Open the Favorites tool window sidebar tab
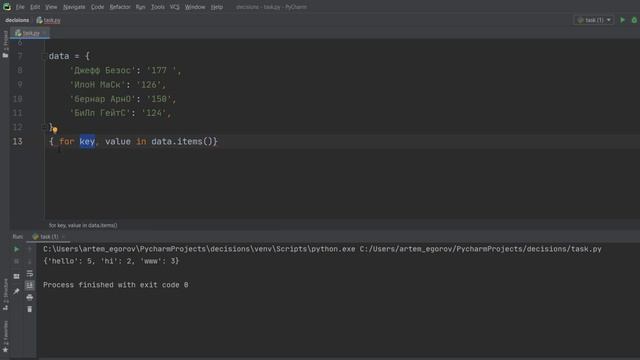The height and width of the screenshot is (360, 640). coord(5,337)
